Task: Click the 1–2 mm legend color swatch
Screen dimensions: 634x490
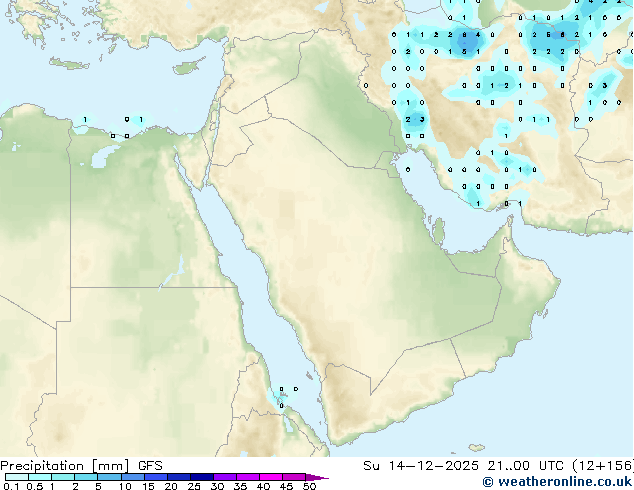Action: [63, 477]
